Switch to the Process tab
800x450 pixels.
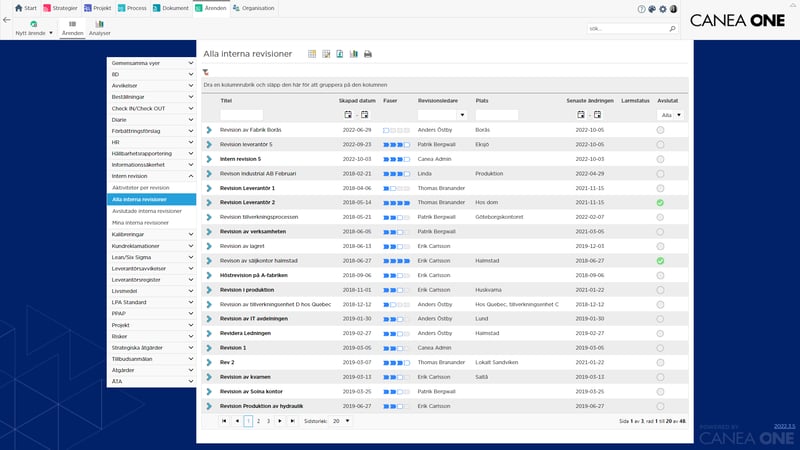coord(132,8)
